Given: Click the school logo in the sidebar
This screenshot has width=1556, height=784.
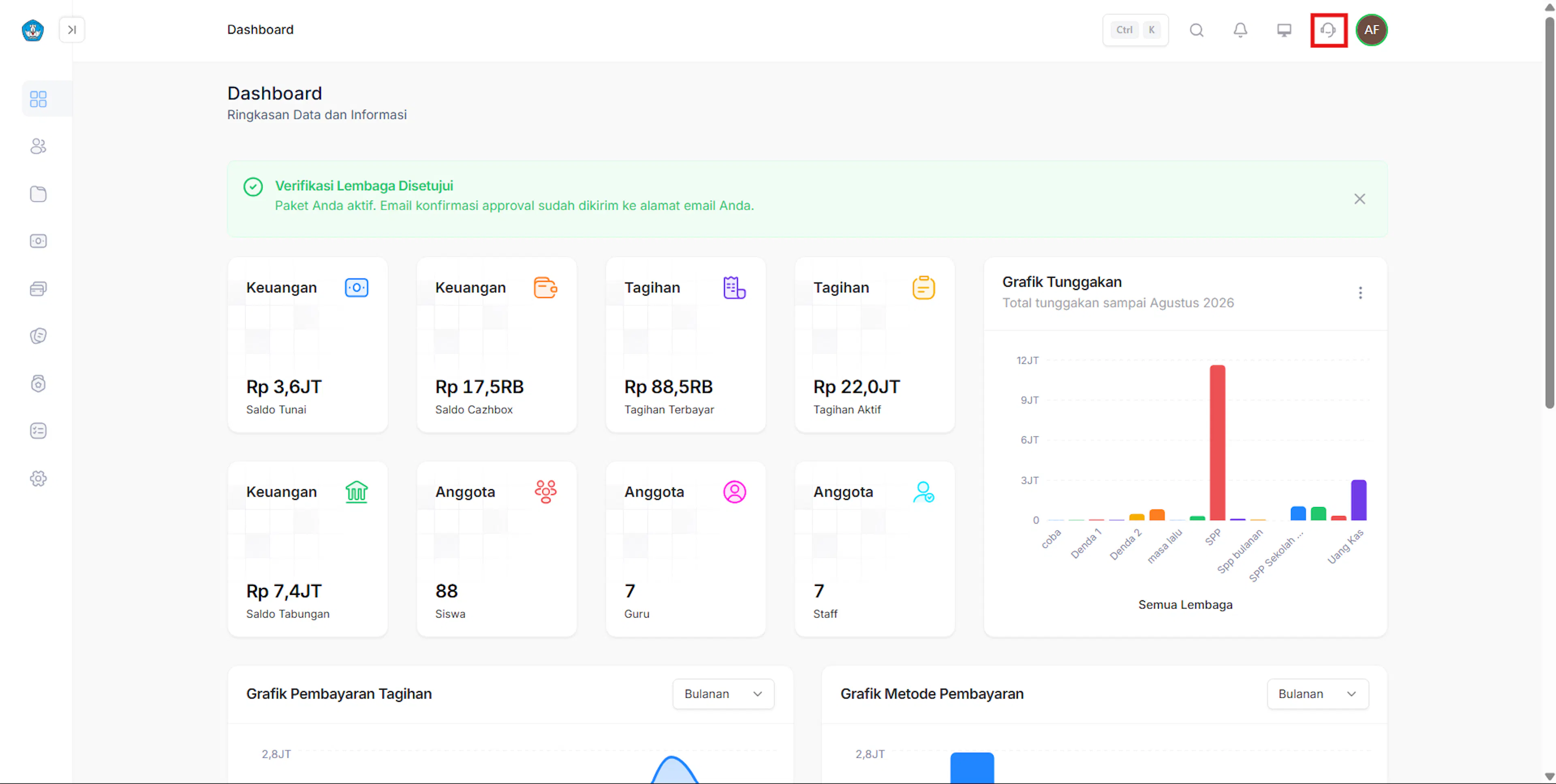Looking at the screenshot, I should click(32, 30).
